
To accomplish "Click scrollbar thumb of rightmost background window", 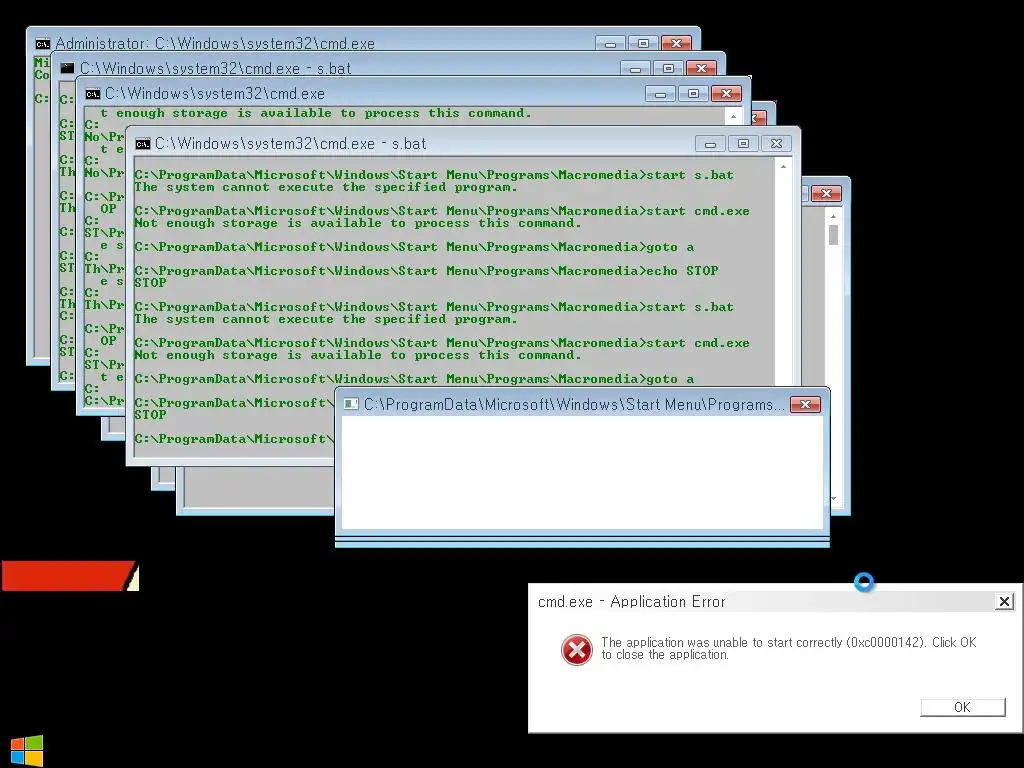I will (833, 235).
